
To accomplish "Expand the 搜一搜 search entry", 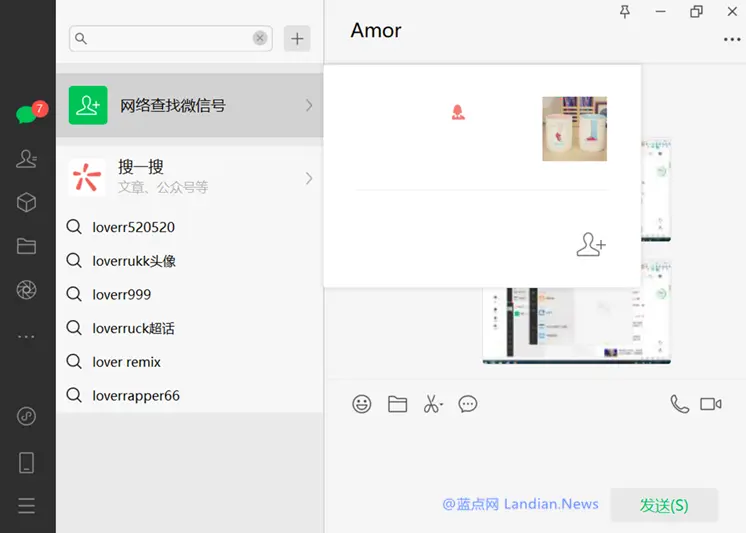I will point(190,177).
